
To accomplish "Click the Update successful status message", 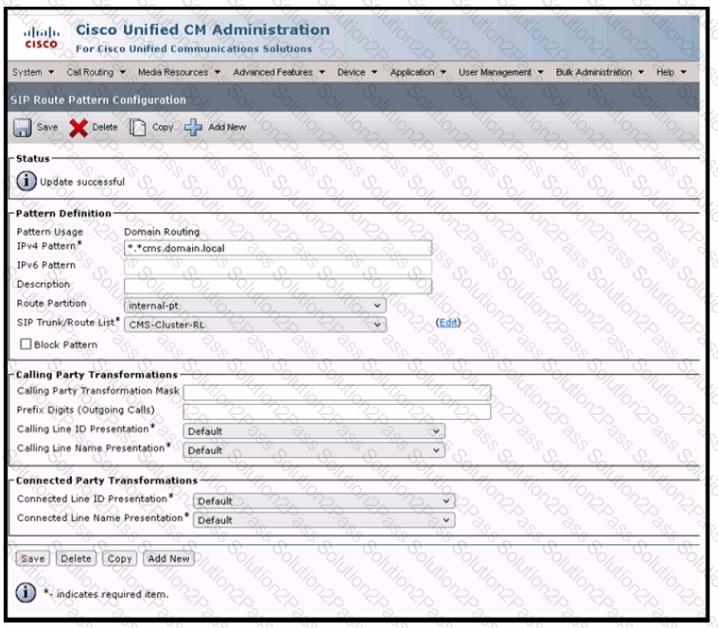I will click(x=82, y=182).
